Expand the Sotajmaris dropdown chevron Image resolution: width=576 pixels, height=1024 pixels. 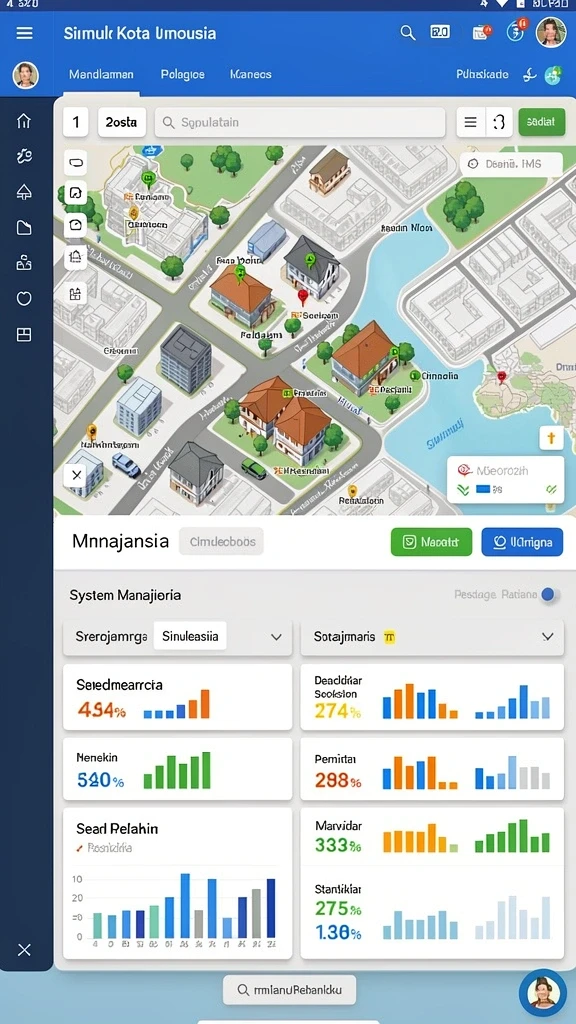[x=548, y=637]
